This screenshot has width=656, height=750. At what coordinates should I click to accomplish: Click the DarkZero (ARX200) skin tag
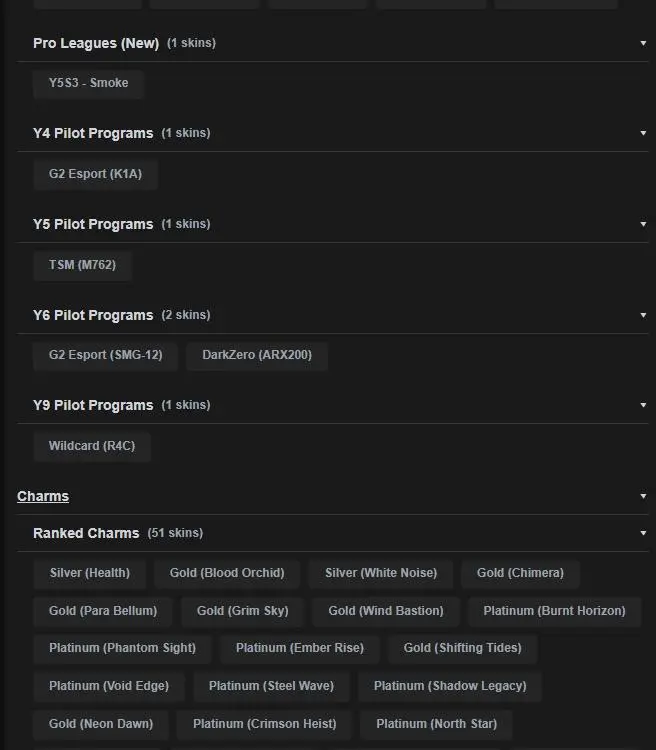(x=257, y=355)
